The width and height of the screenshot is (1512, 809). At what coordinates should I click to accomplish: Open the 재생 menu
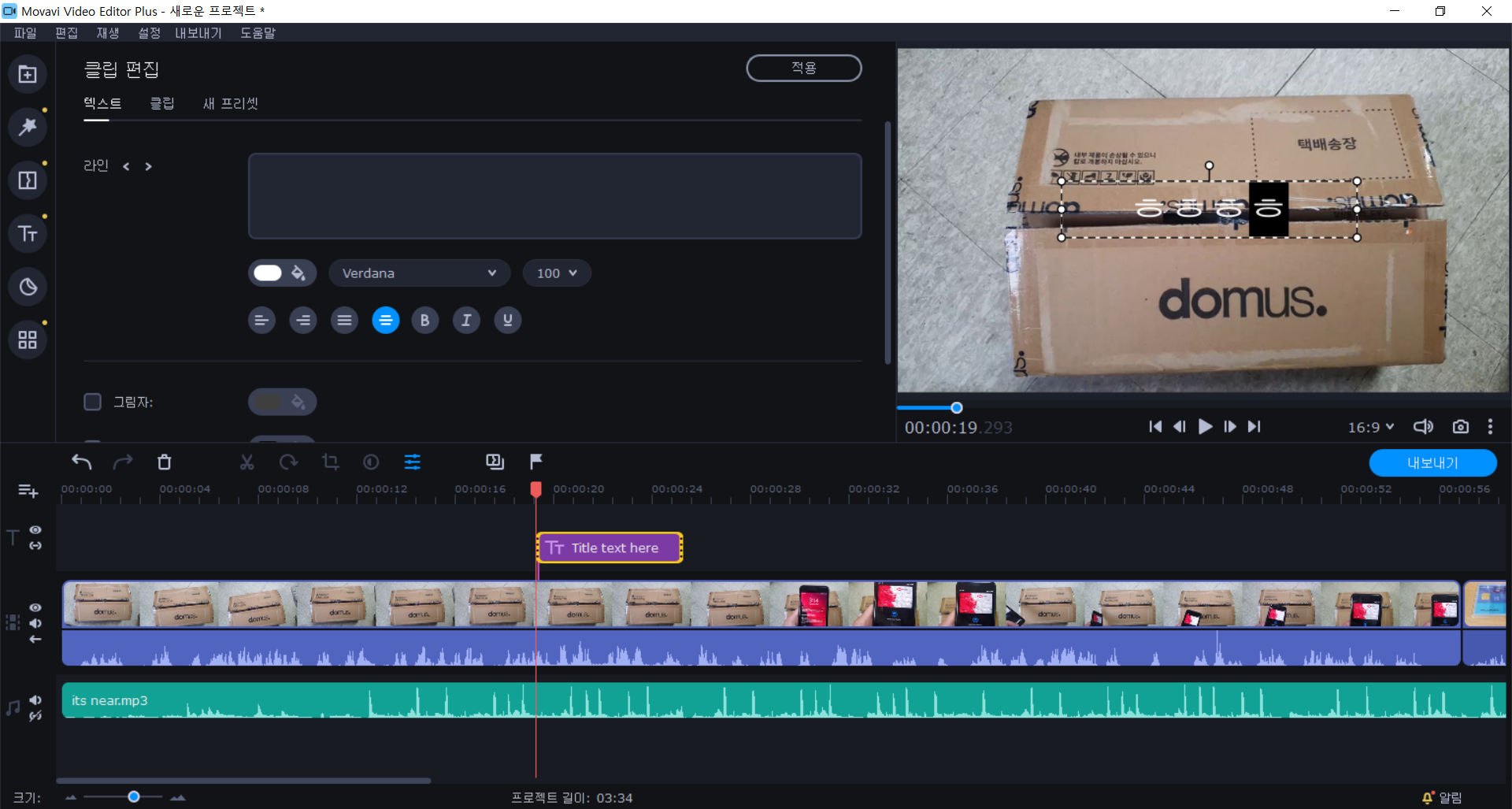pyautogui.click(x=108, y=33)
